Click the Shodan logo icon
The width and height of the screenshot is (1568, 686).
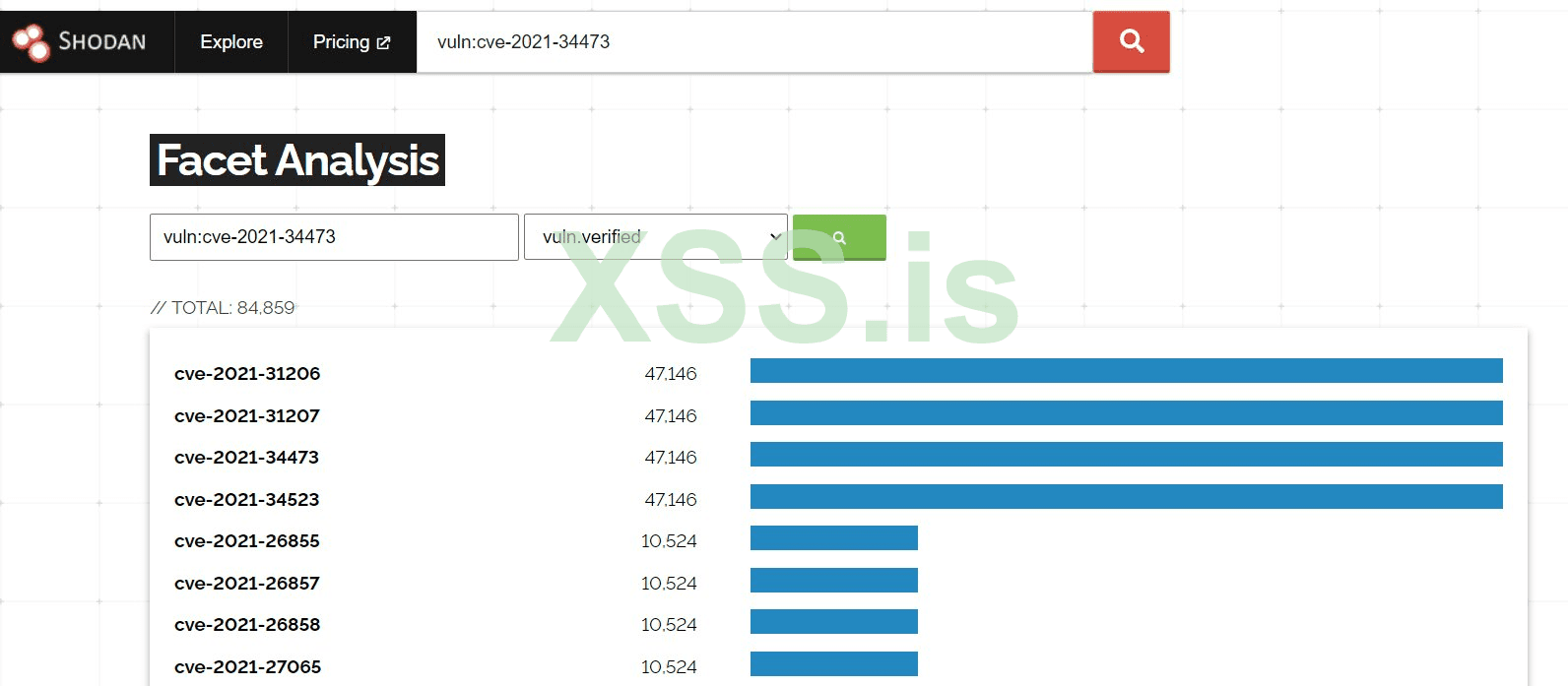(31, 41)
